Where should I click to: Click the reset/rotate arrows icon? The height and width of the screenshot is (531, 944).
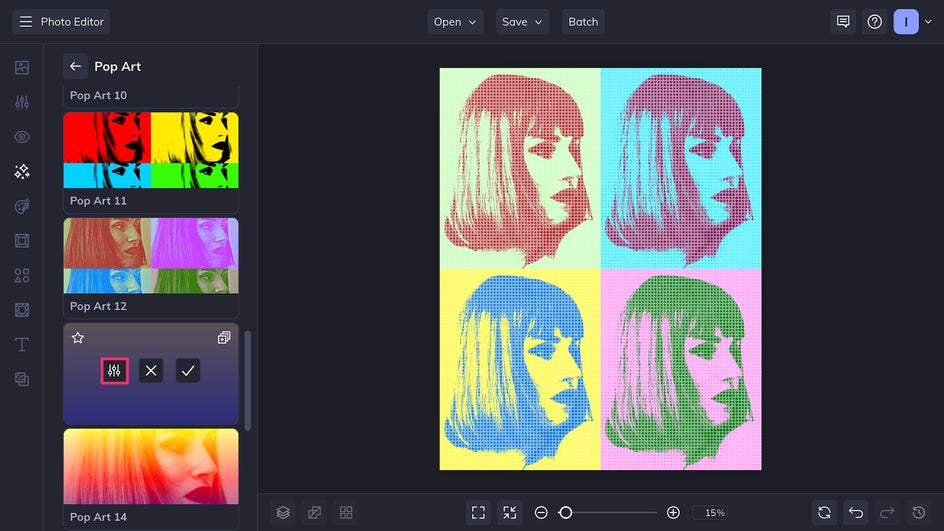pyautogui.click(x=824, y=512)
